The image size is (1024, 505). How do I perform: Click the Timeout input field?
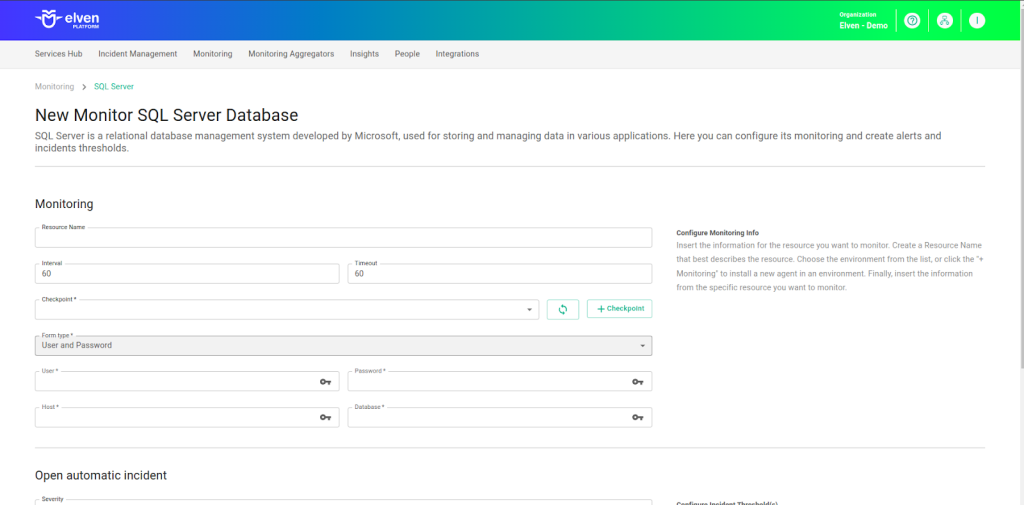pyautogui.click(x=499, y=274)
